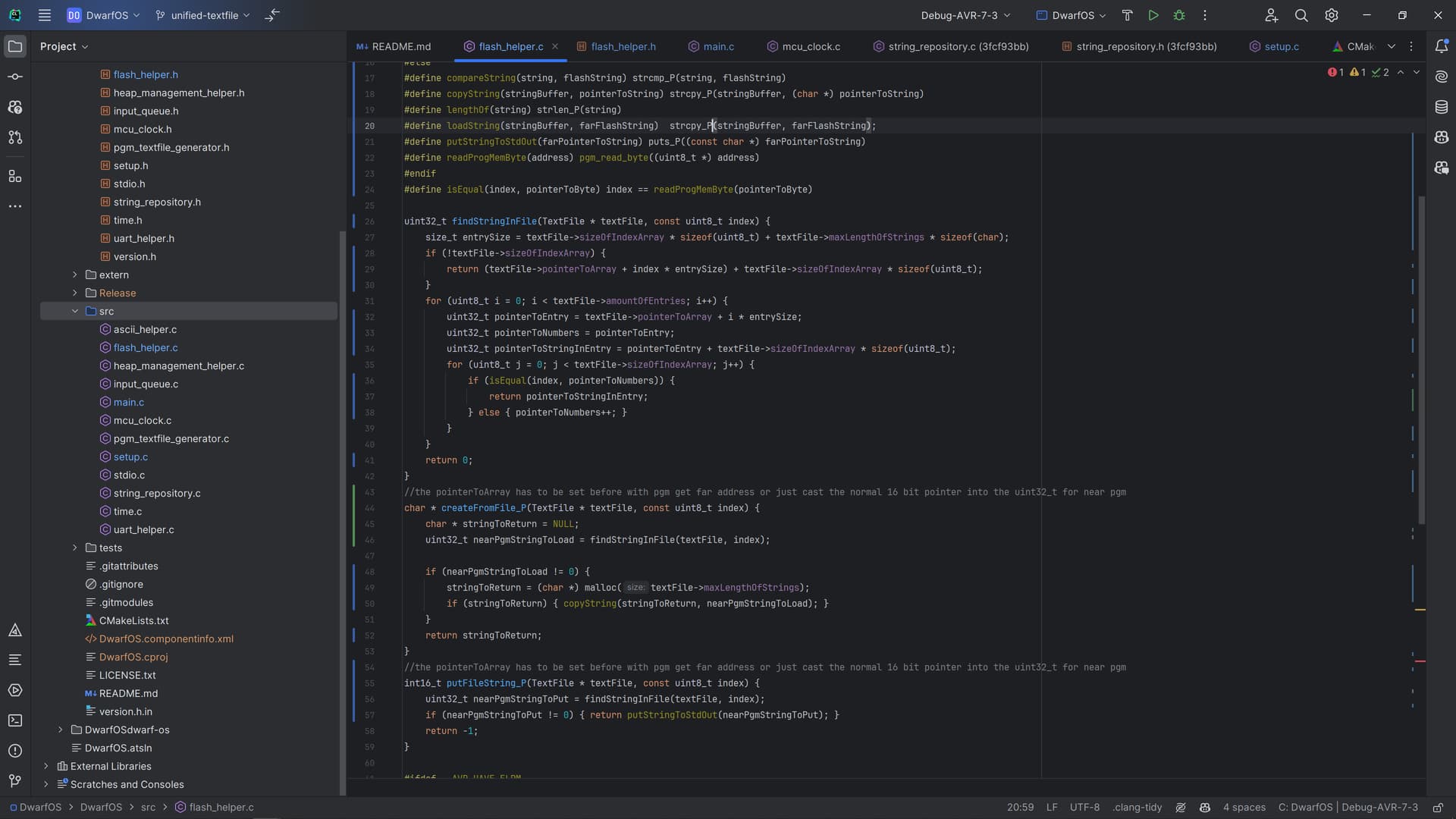Viewport: 1456px width, 819px height.
Task: Toggle the read-only lock in status bar
Action: tap(1439, 808)
